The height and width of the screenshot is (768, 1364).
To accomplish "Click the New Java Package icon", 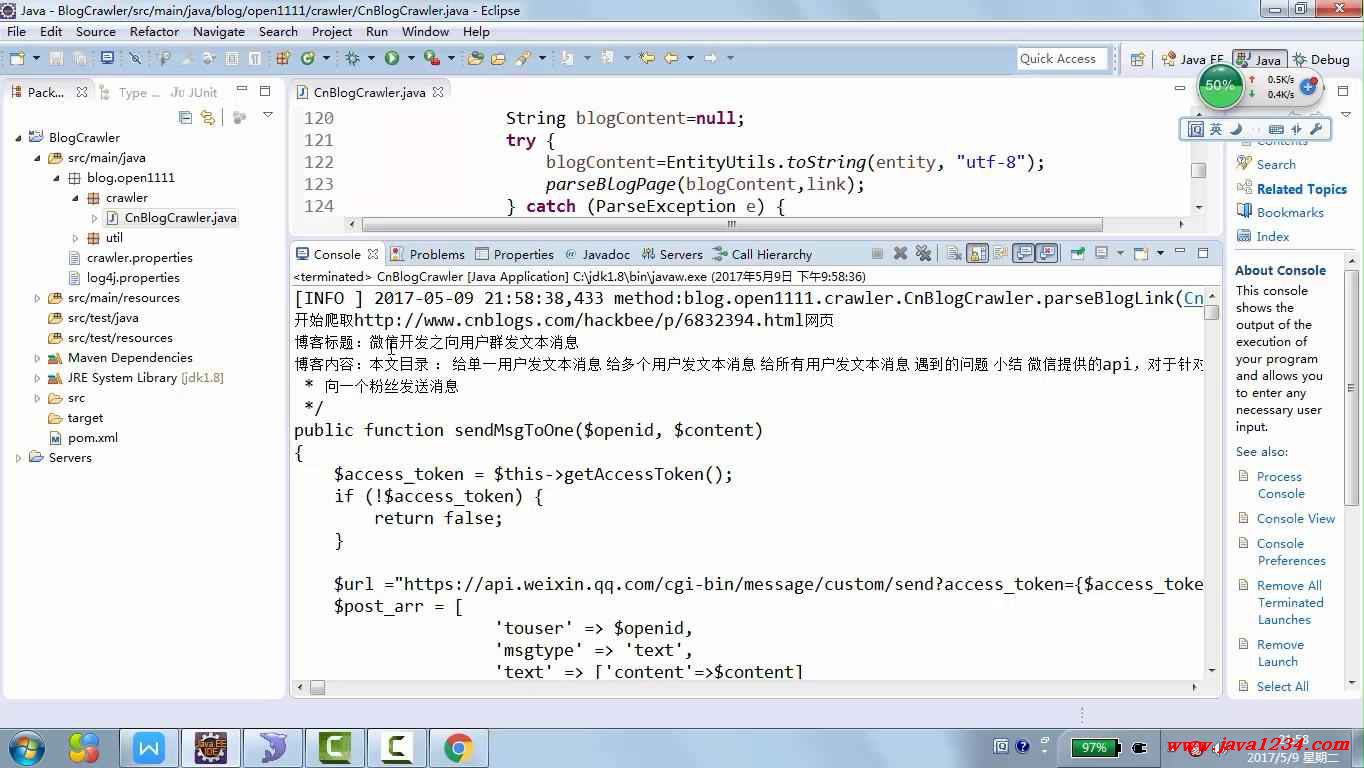I will click(x=283, y=59).
